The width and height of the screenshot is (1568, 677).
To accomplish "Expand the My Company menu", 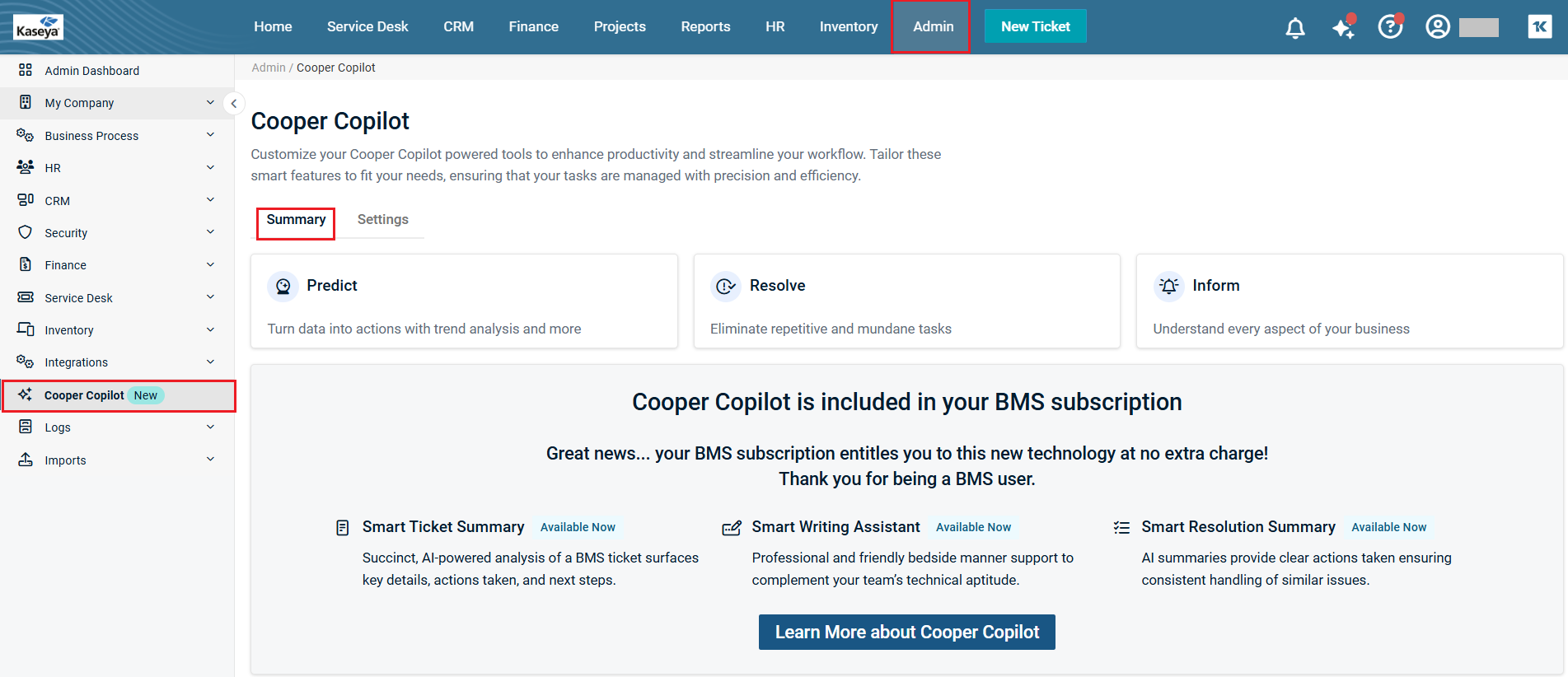I will [x=117, y=103].
